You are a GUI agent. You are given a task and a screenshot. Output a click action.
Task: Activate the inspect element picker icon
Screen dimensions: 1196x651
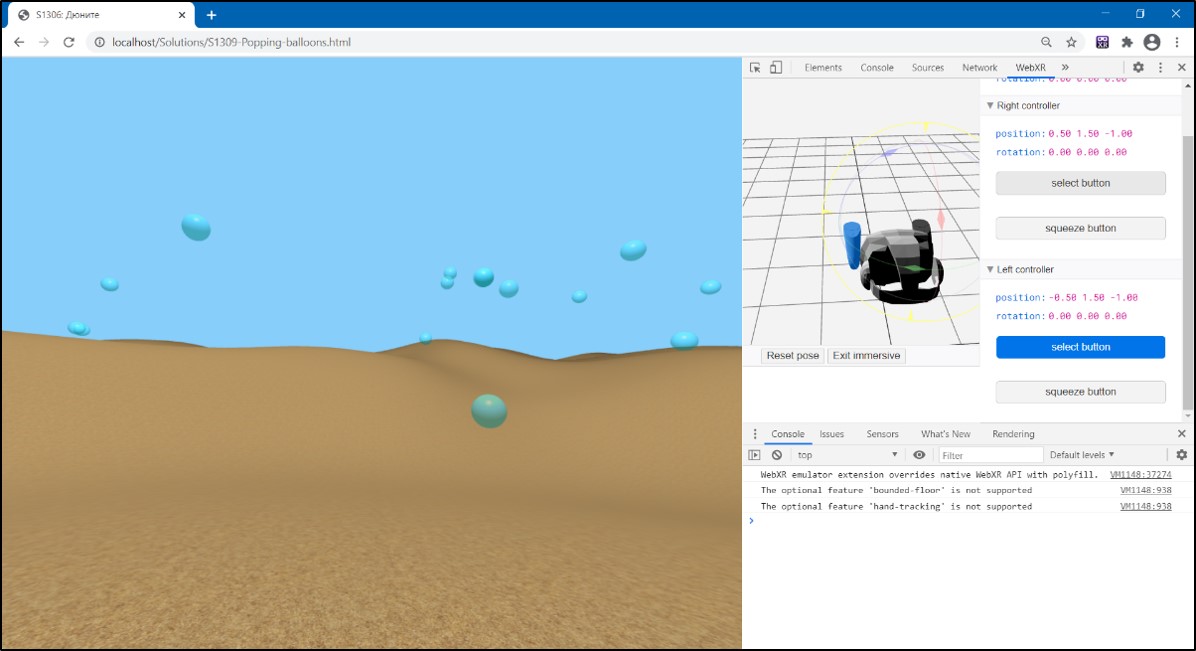(x=755, y=68)
